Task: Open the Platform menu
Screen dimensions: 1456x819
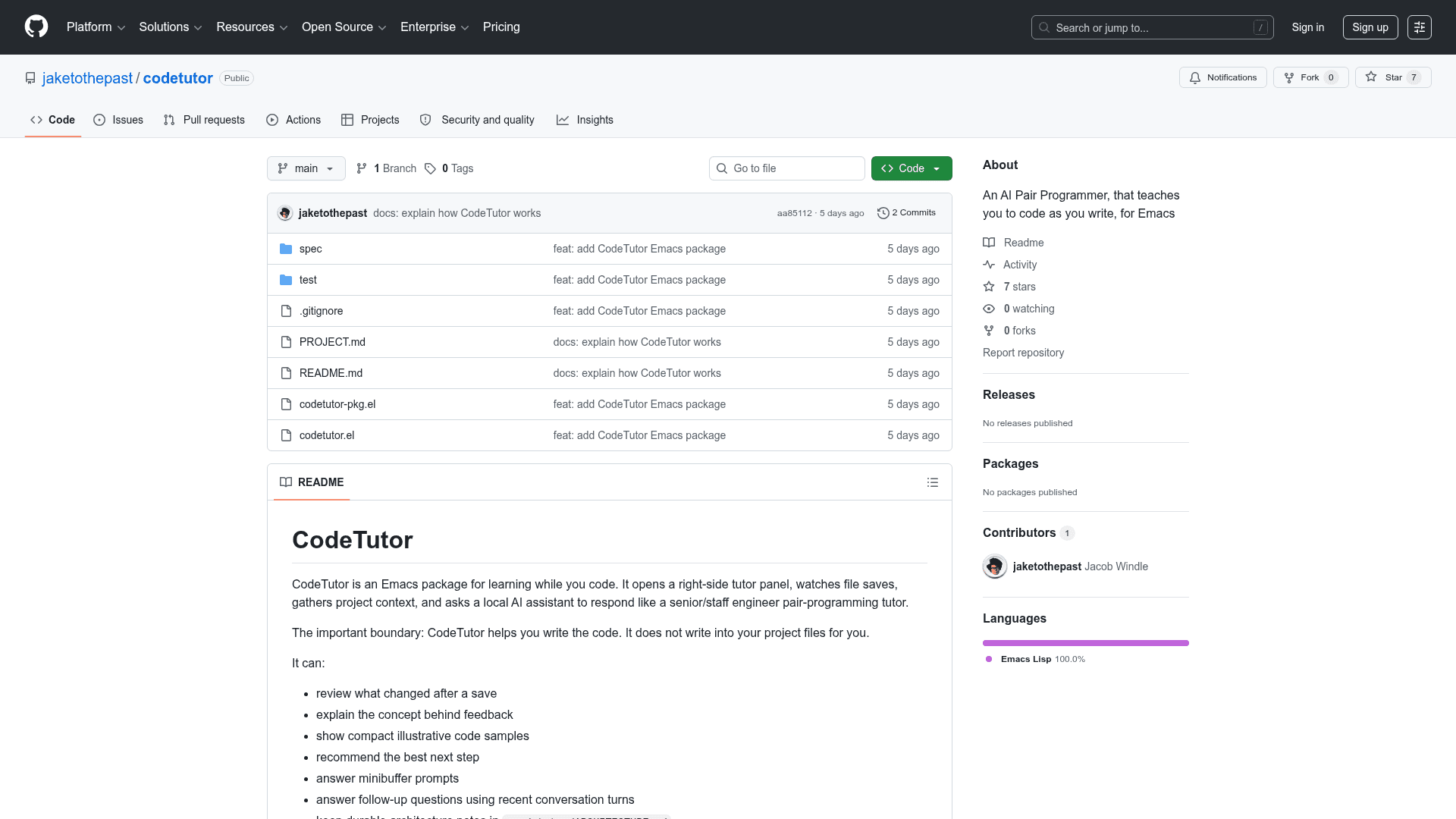Action: pyautogui.click(x=96, y=27)
